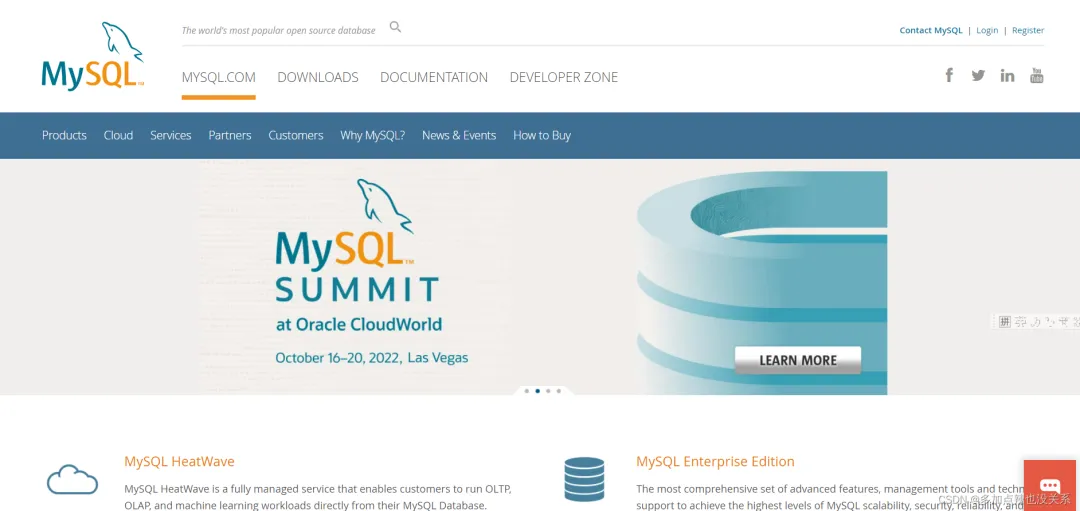Open the News & Events menu

(459, 135)
